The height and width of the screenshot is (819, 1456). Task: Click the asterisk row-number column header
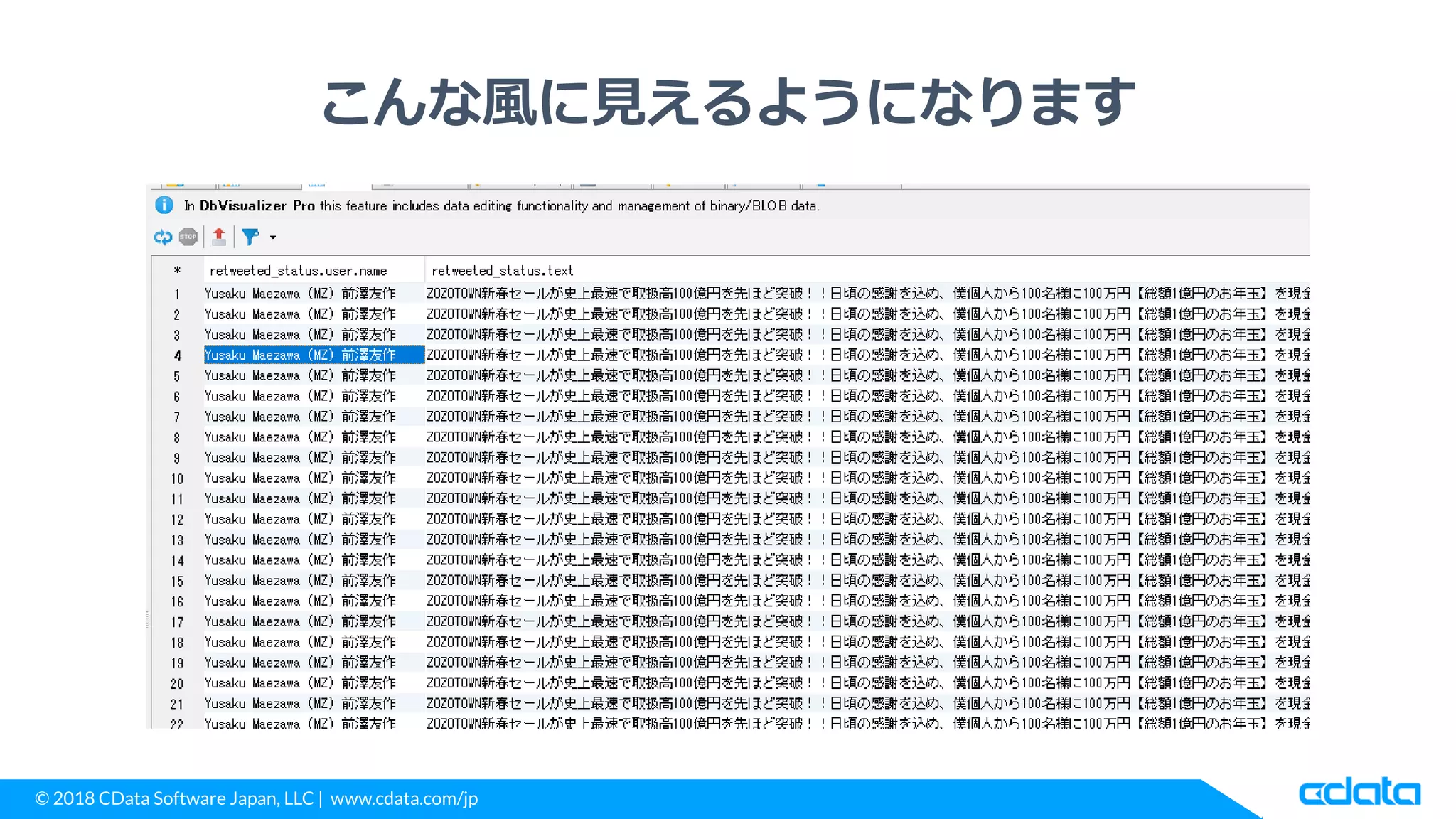[x=177, y=271]
